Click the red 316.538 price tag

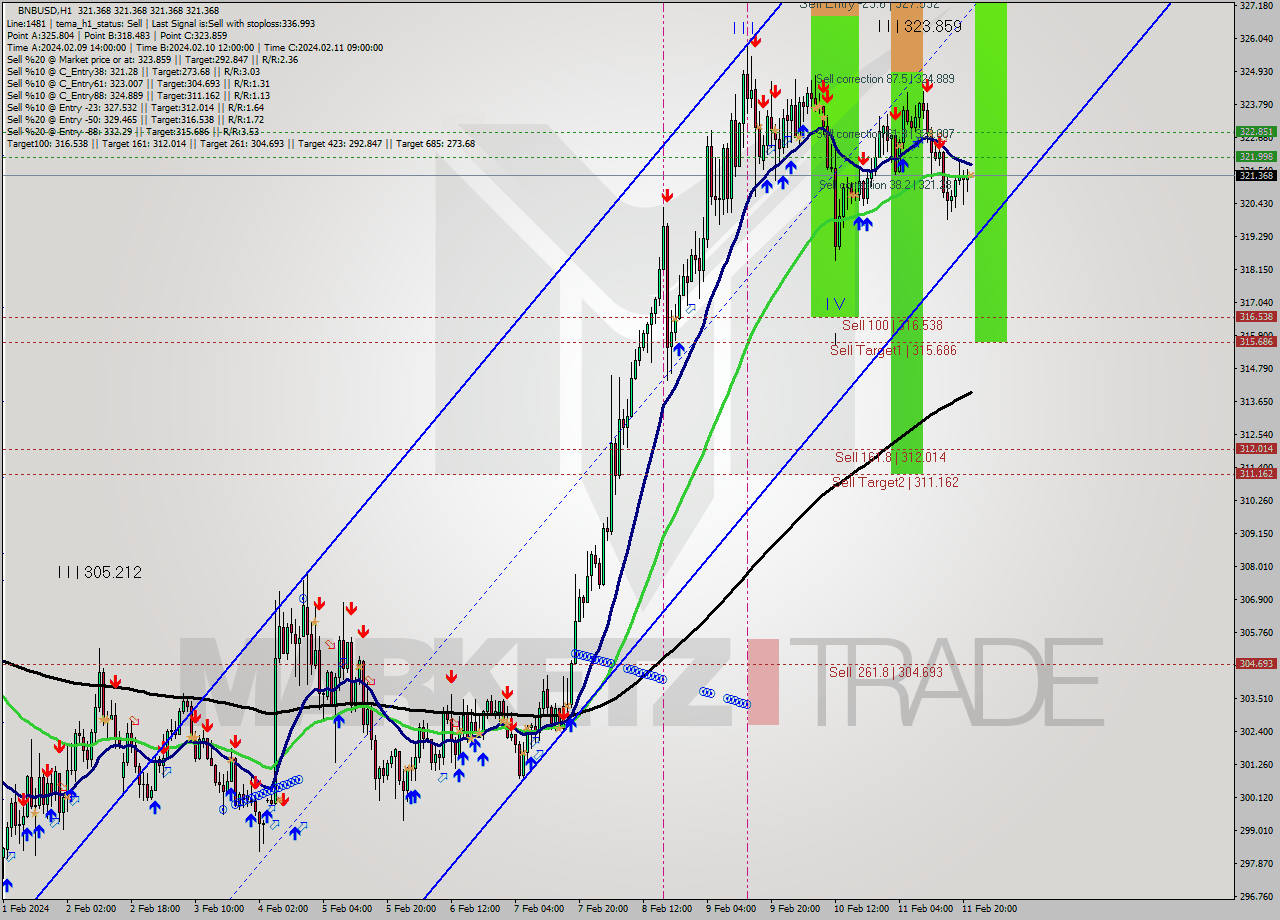pyautogui.click(x=1256, y=317)
